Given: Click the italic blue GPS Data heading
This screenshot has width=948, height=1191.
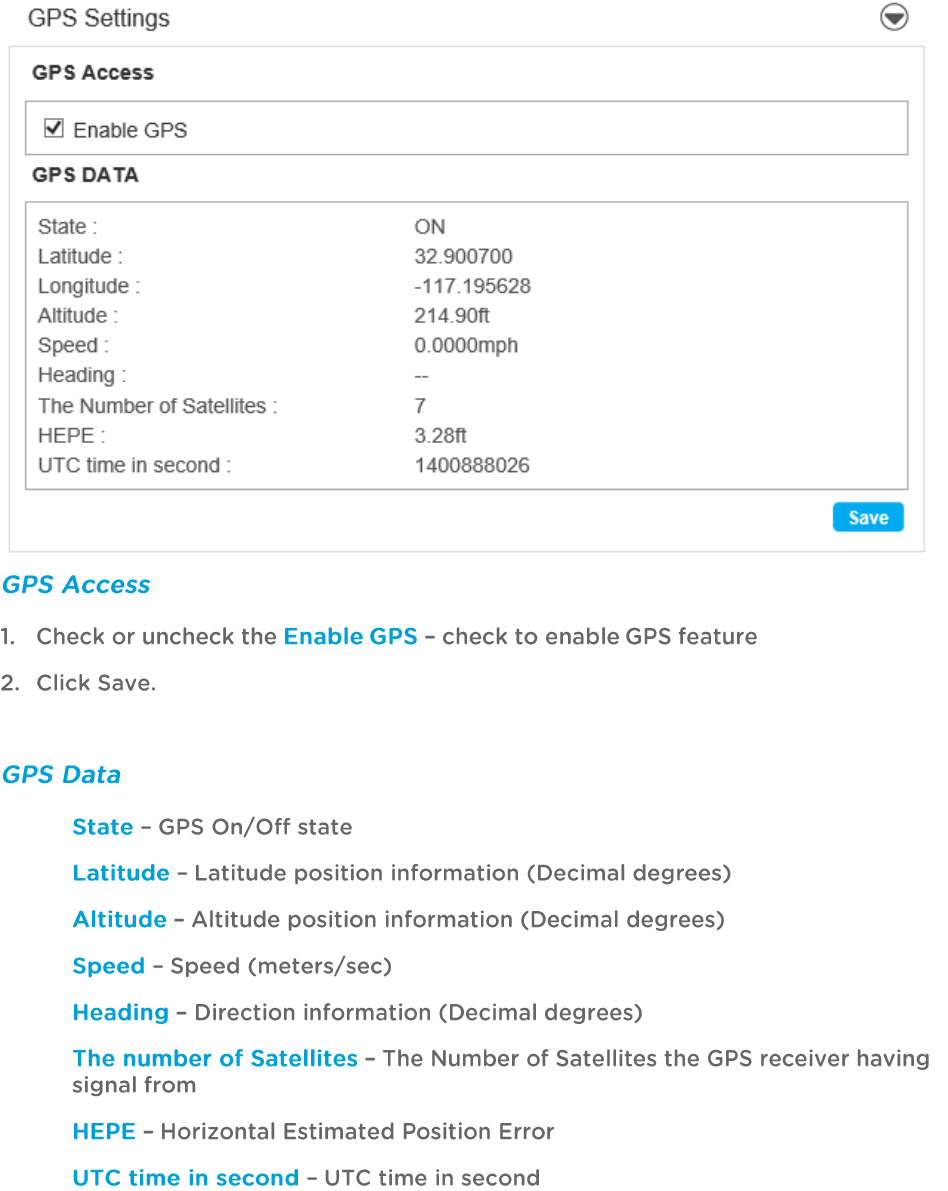Looking at the screenshot, I should [x=62, y=775].
